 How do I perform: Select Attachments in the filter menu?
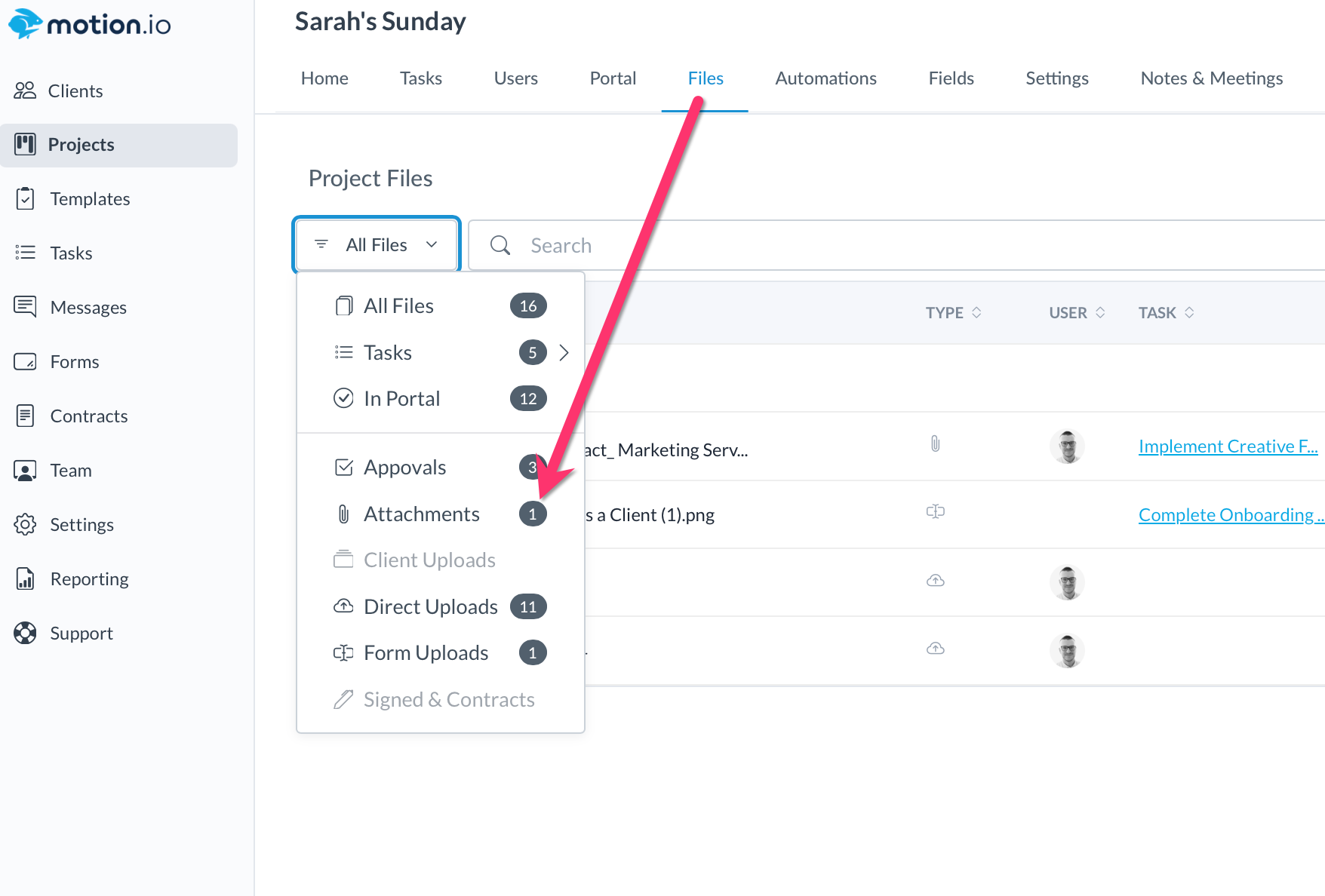tap(421, 514)
